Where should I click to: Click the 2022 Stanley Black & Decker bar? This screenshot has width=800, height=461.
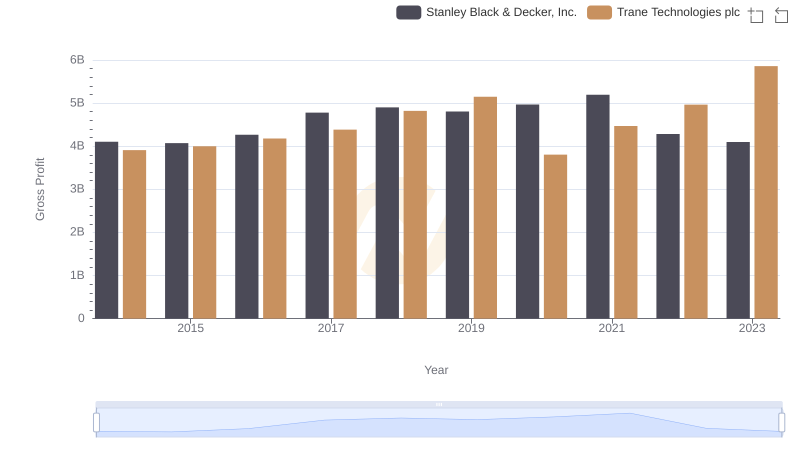tap(668, 226)
